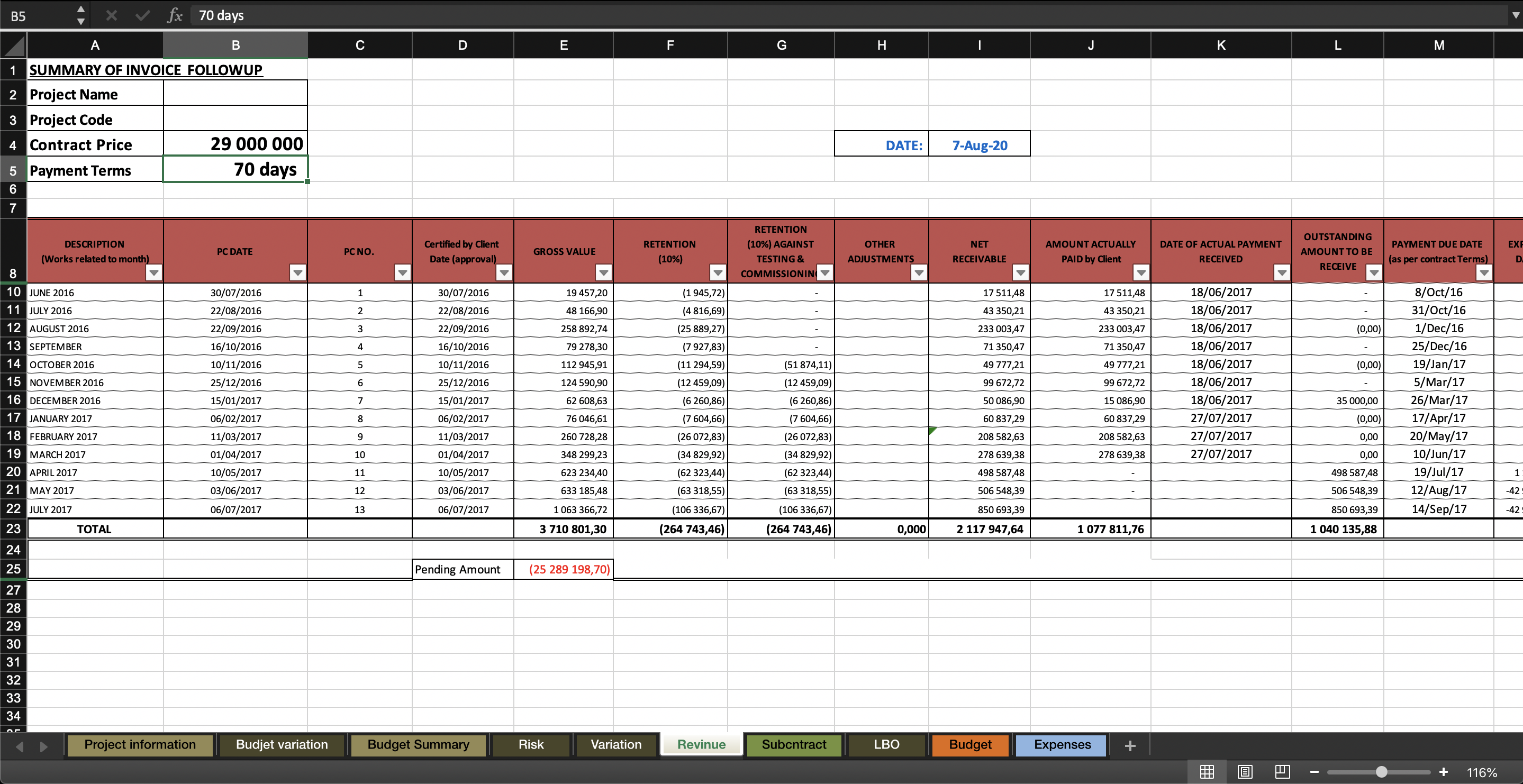The height and width of the screenshot is (784, 1523).
Task: Switch to Page Layout view icon
Action: tap(1245, 772)
